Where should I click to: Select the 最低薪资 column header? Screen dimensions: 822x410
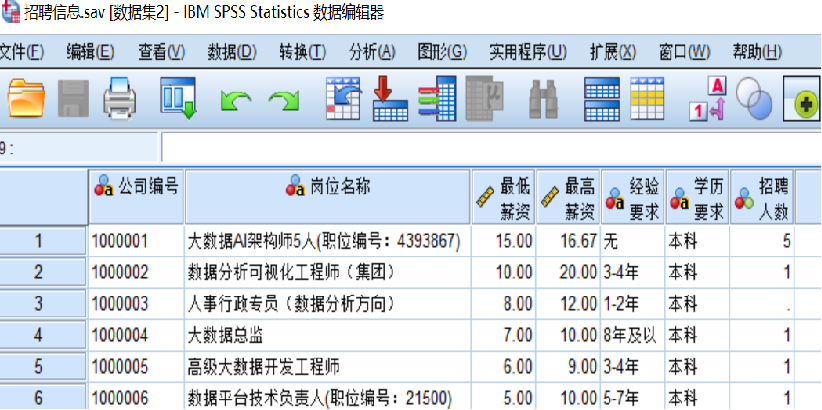click(x=503, y=197)
